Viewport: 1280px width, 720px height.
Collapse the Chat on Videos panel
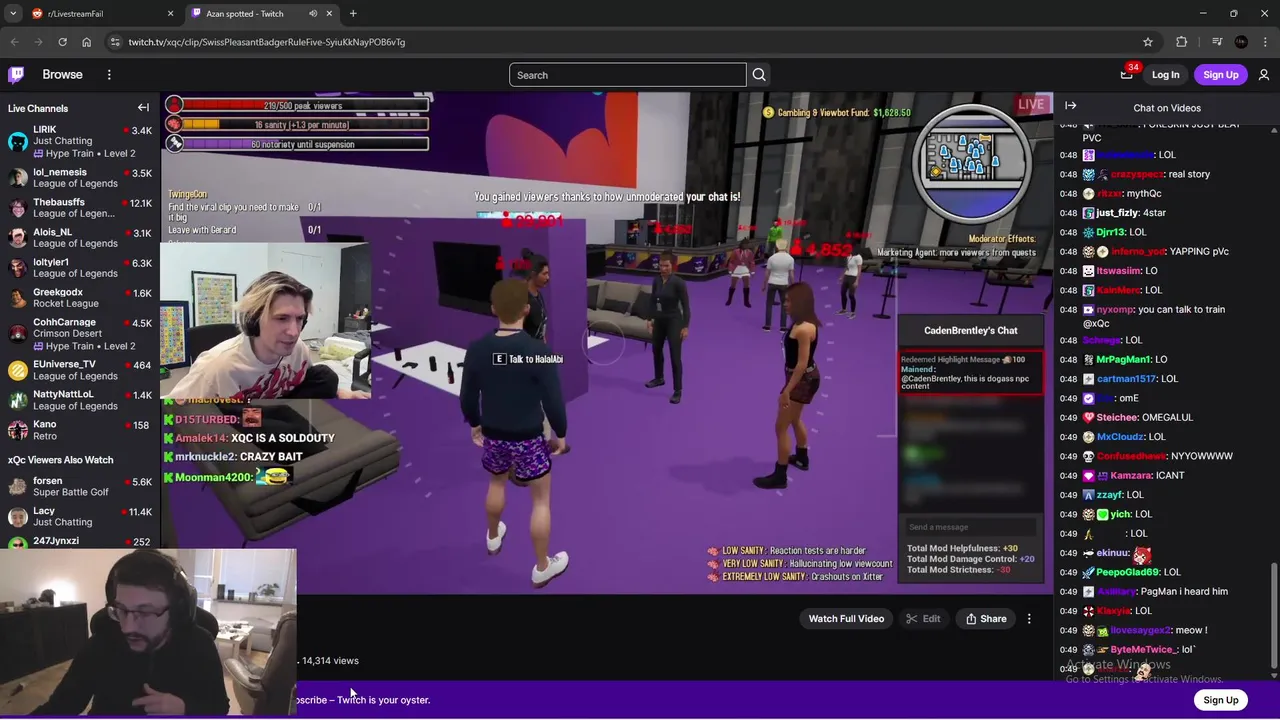[x=1070, y=106]
